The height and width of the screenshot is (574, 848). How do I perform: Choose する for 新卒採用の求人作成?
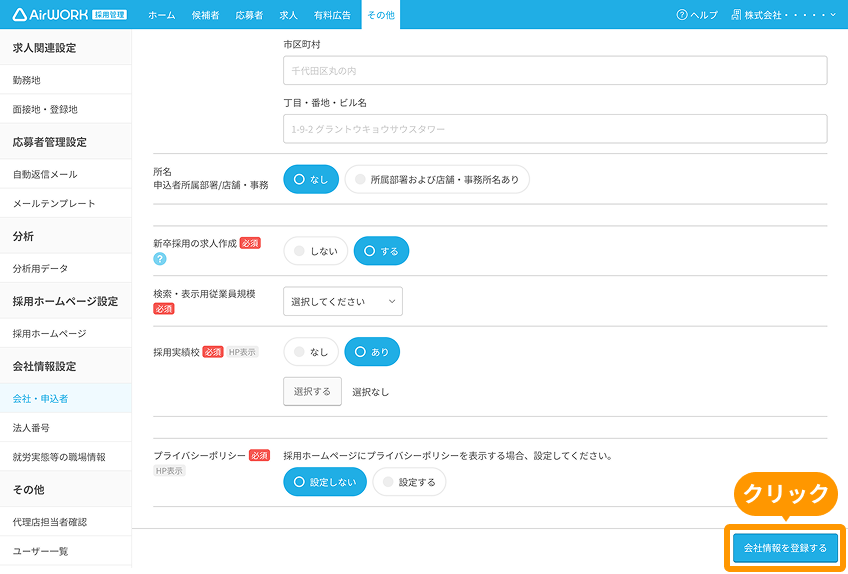tap(381, 251)
